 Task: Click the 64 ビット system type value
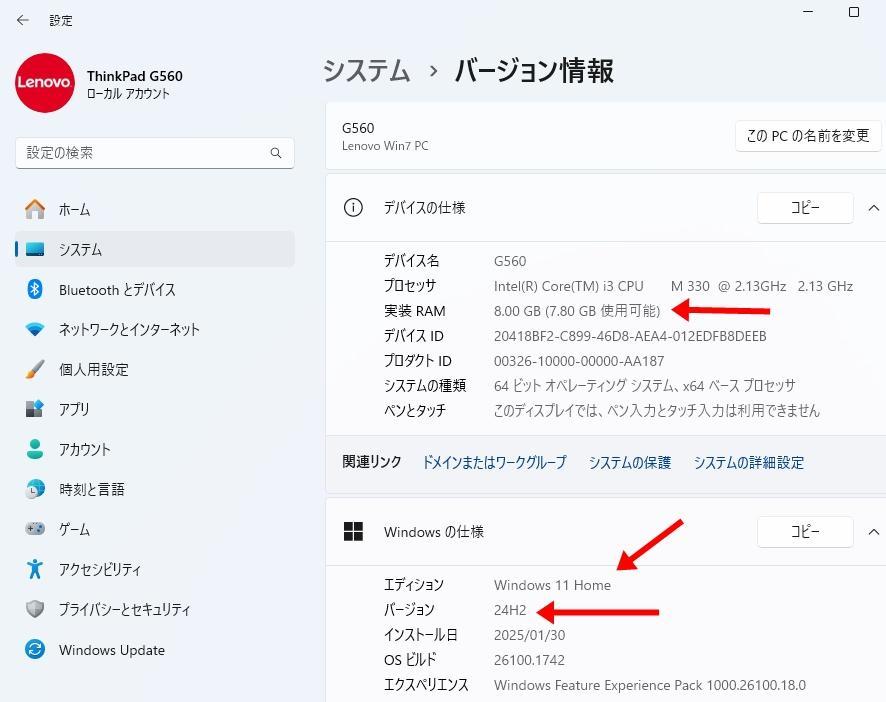pos(645,385)
